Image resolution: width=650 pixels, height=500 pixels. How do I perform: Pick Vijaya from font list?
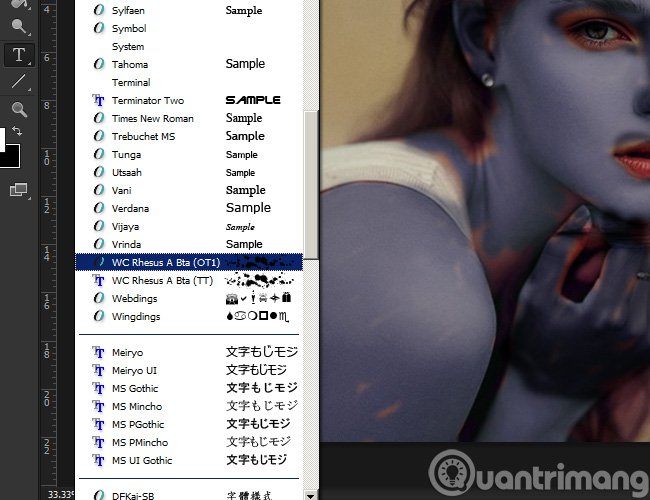[x=189, y=226]
